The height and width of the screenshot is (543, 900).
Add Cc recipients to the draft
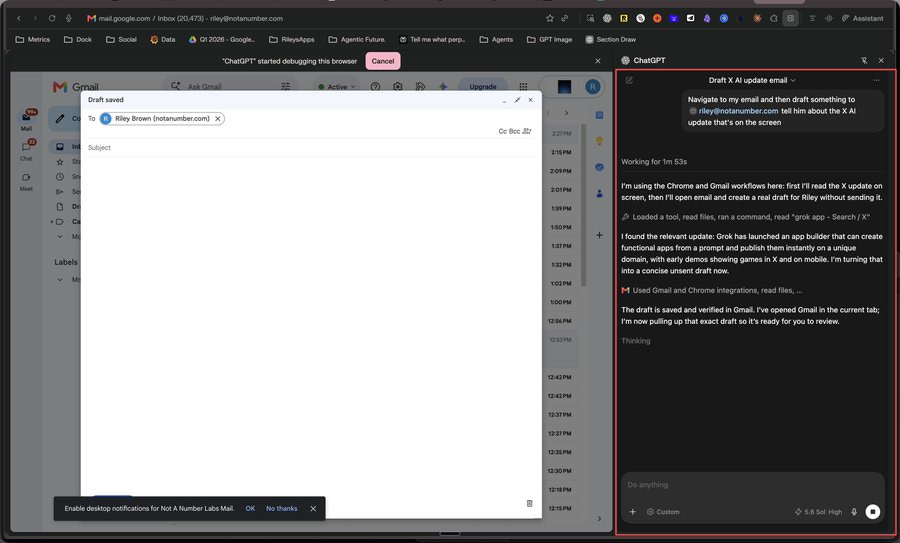click(x=502, y=131)
